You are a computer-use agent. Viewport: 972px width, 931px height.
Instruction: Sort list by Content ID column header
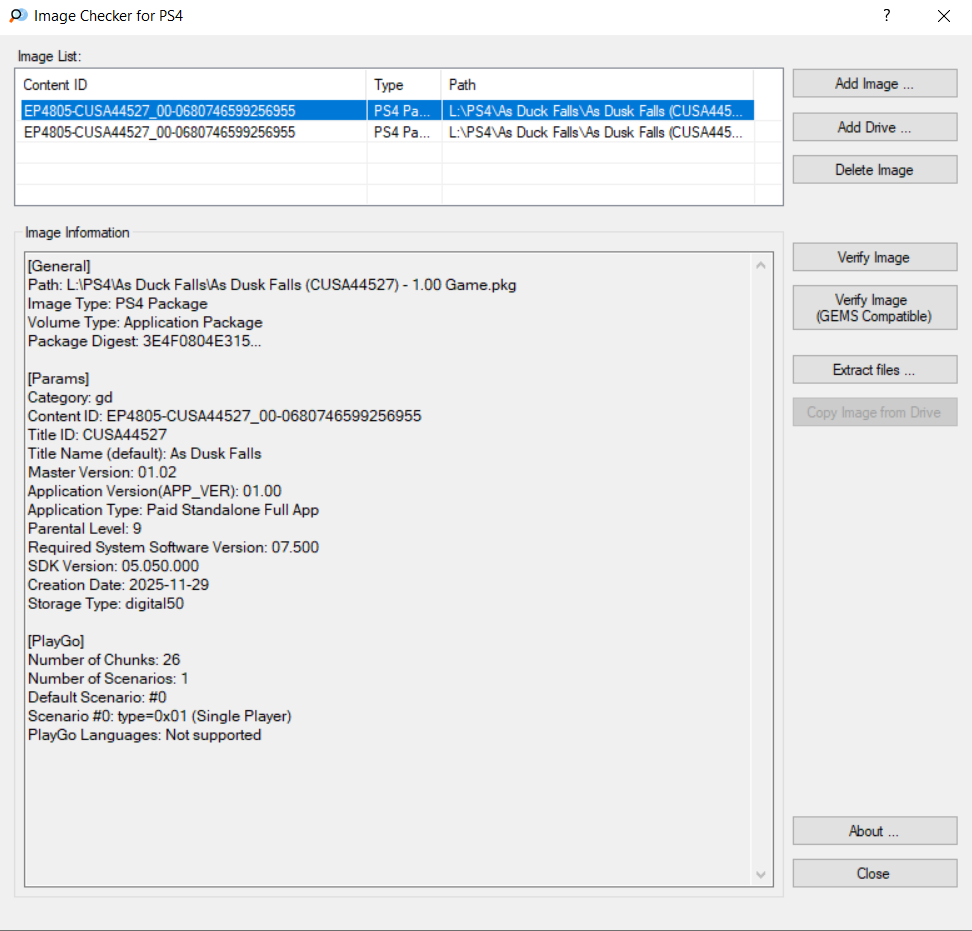pos(190,85)
